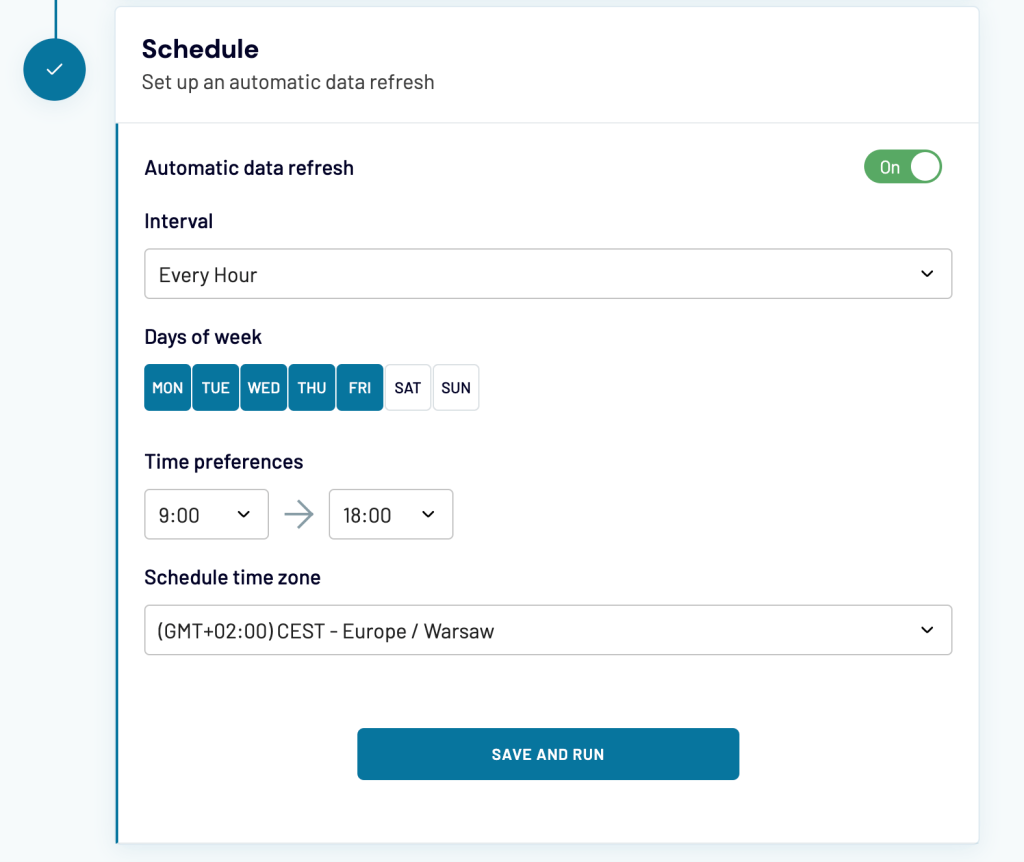1024x862 pixels.
Task: Deselect the MON day button
Action: pos(167,387)
